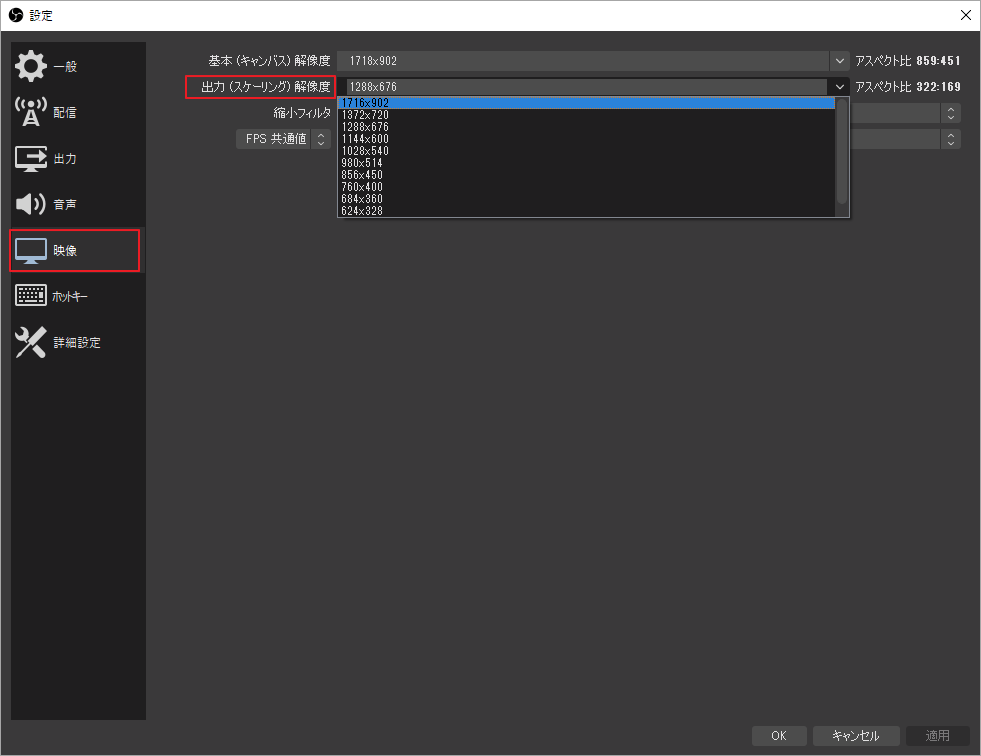The image size is (981, 756).
Task: Select 1716x902 from resolution list
Action: [586, 103]
